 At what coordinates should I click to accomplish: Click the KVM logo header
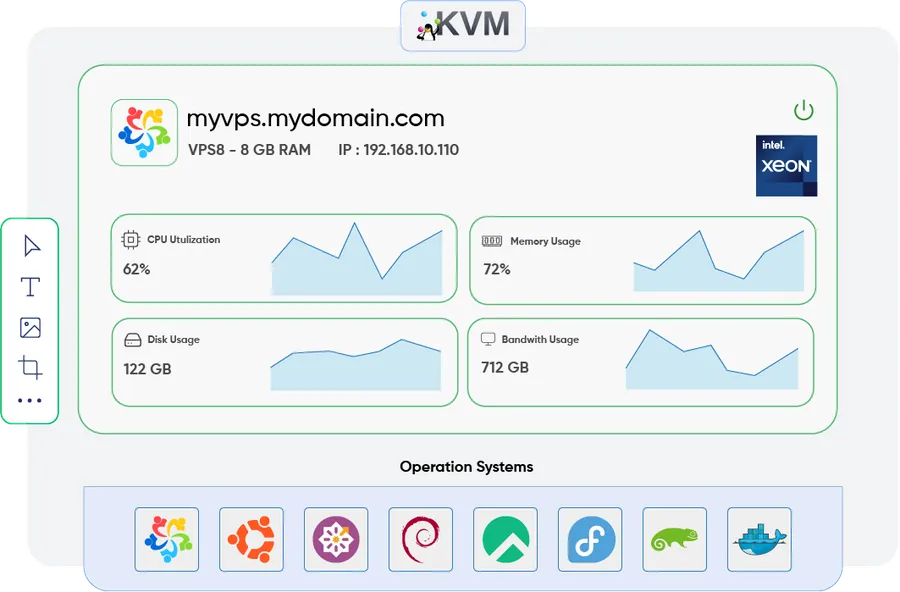(x=463, y=27)
